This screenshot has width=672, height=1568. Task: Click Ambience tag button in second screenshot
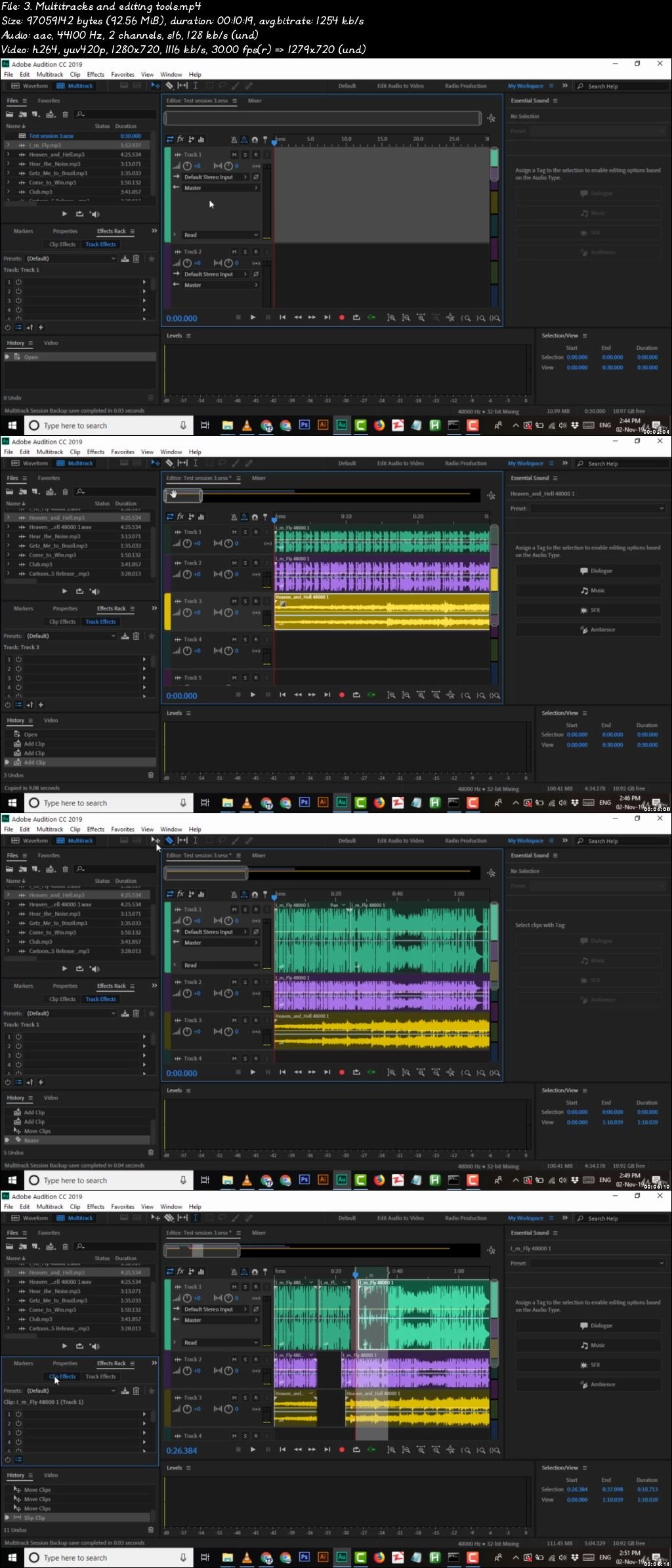pyautogui.click(x=588, y=630)
